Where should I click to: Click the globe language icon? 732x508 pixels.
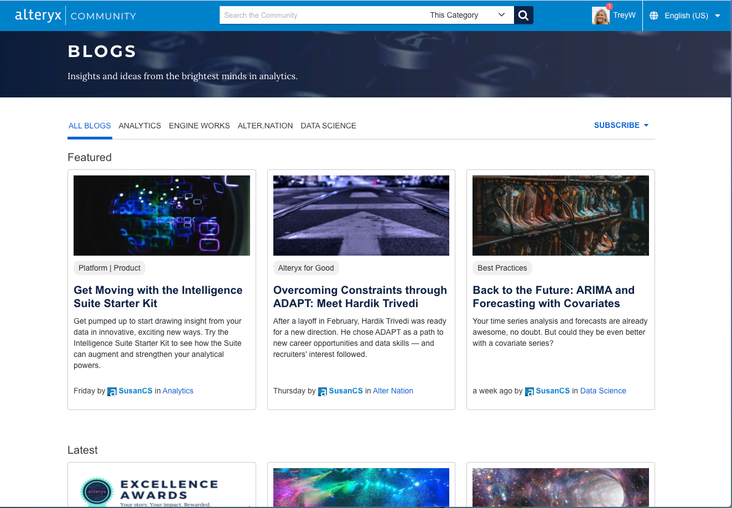654,15
